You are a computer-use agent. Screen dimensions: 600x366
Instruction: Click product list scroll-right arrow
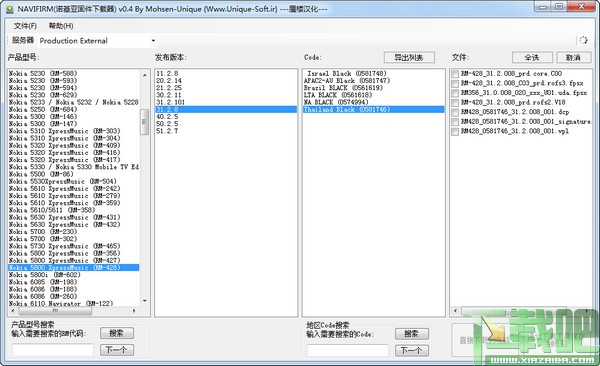coord(134,310)
